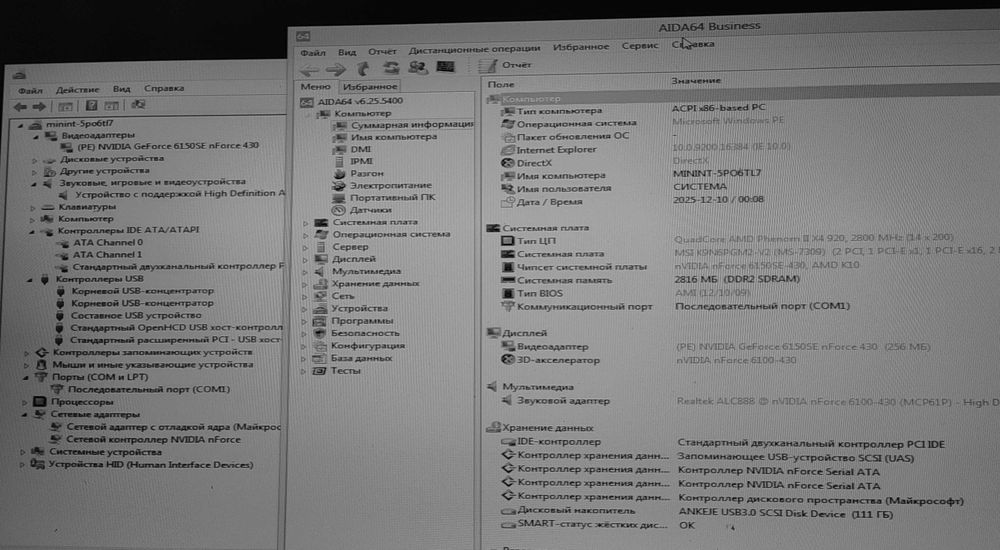Image resolution: width=1000 pixels, height=550 pixels.
Task: Click the Сеть network icon in tree
Action: 320,296
